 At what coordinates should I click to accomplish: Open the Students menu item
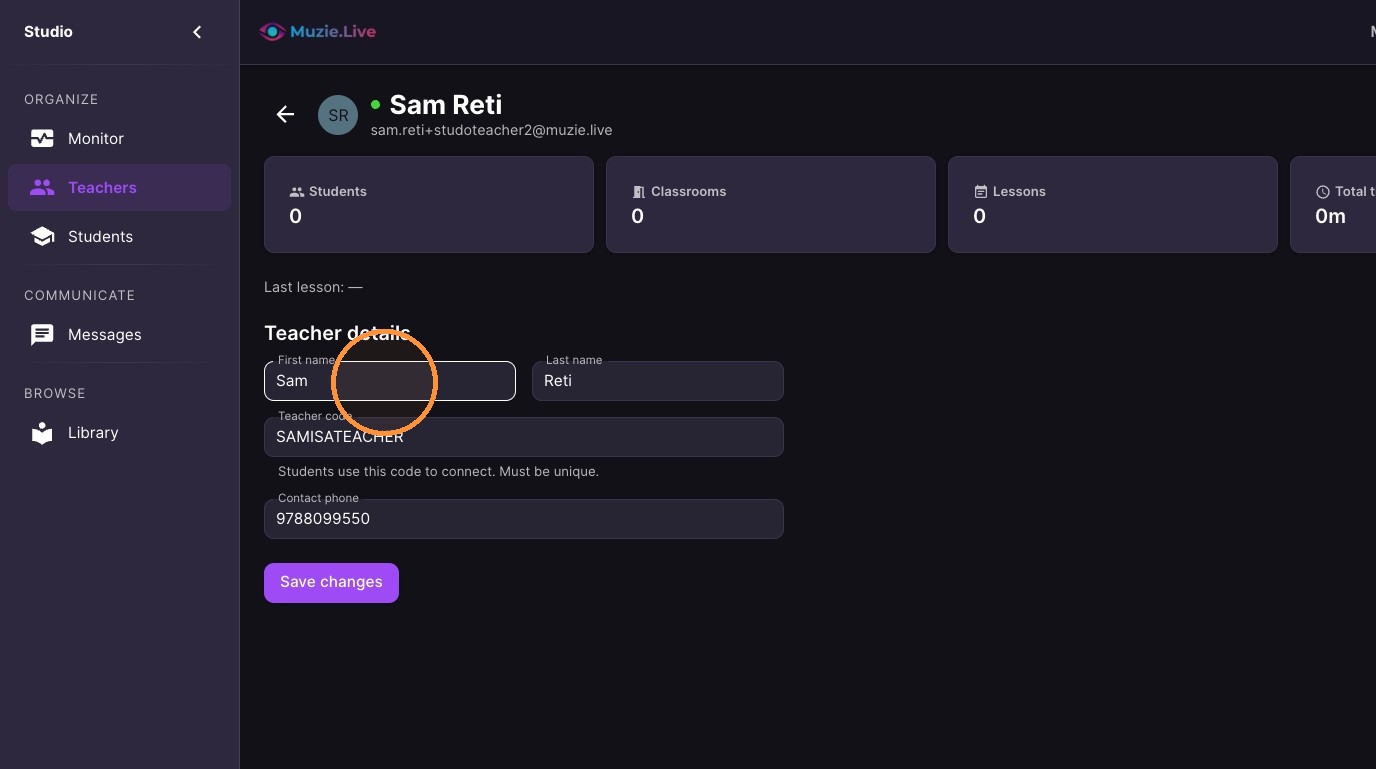click(119, 237)
